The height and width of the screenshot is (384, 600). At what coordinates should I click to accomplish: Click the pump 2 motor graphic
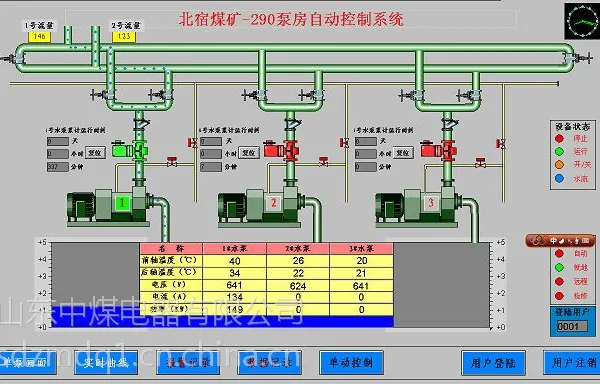tap(232, 207)
